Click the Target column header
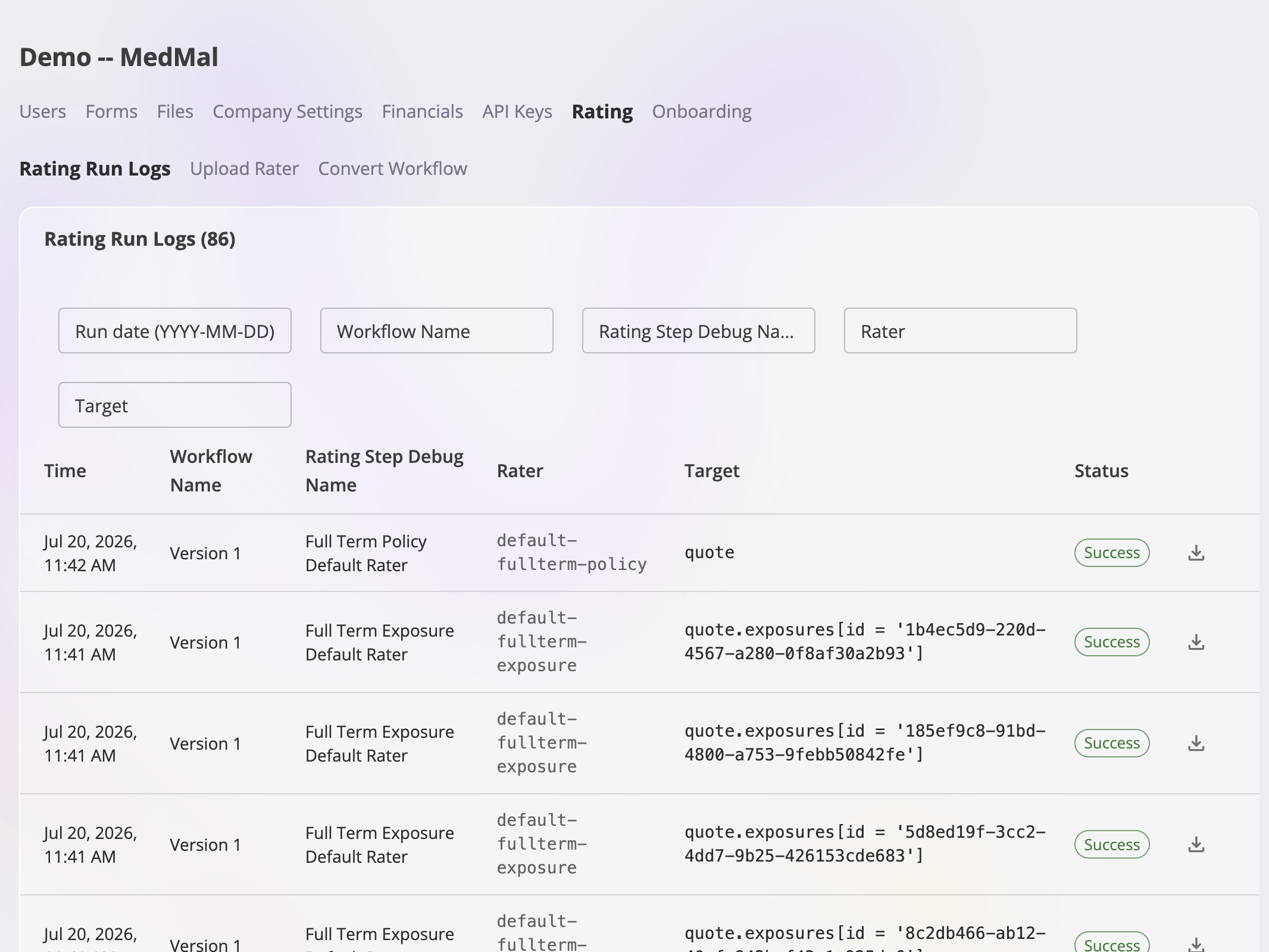1269x952 pixels. (712, 471)
